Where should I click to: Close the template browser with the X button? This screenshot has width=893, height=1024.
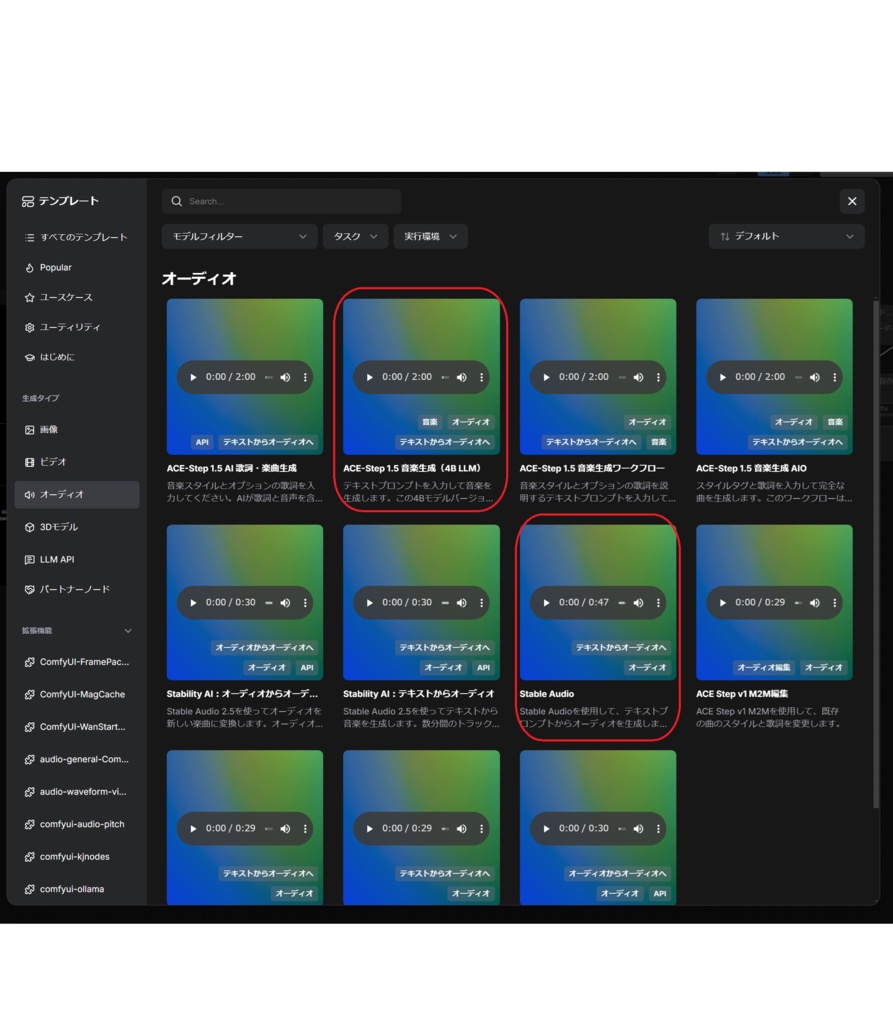(852, 201)
